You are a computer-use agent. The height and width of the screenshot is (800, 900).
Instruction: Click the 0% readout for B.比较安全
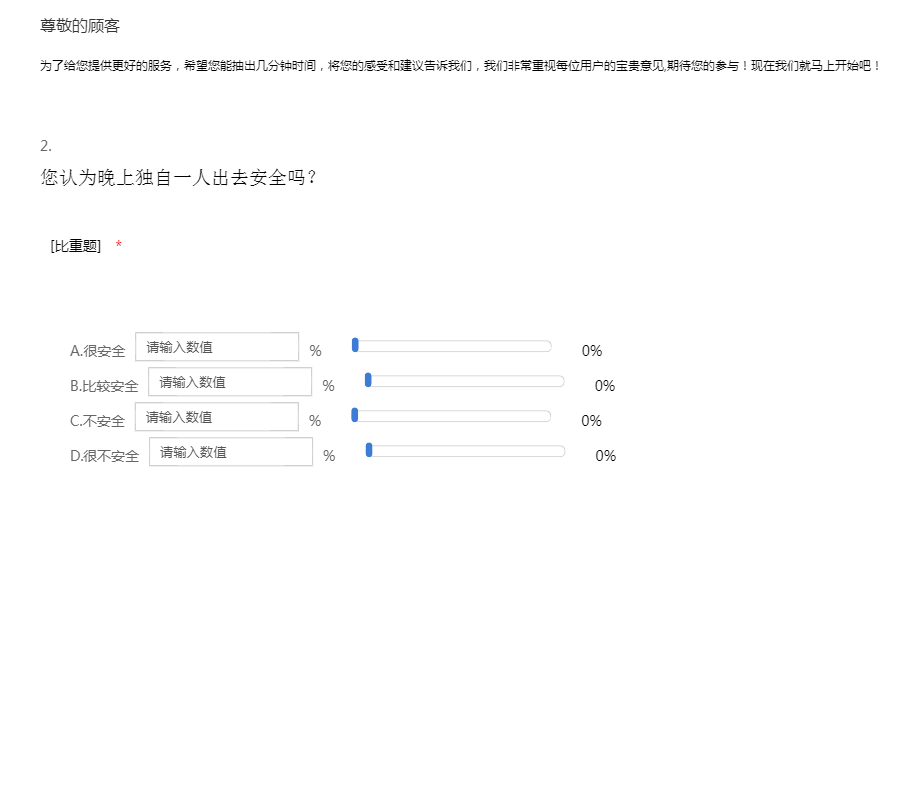[x=605, y=386]
